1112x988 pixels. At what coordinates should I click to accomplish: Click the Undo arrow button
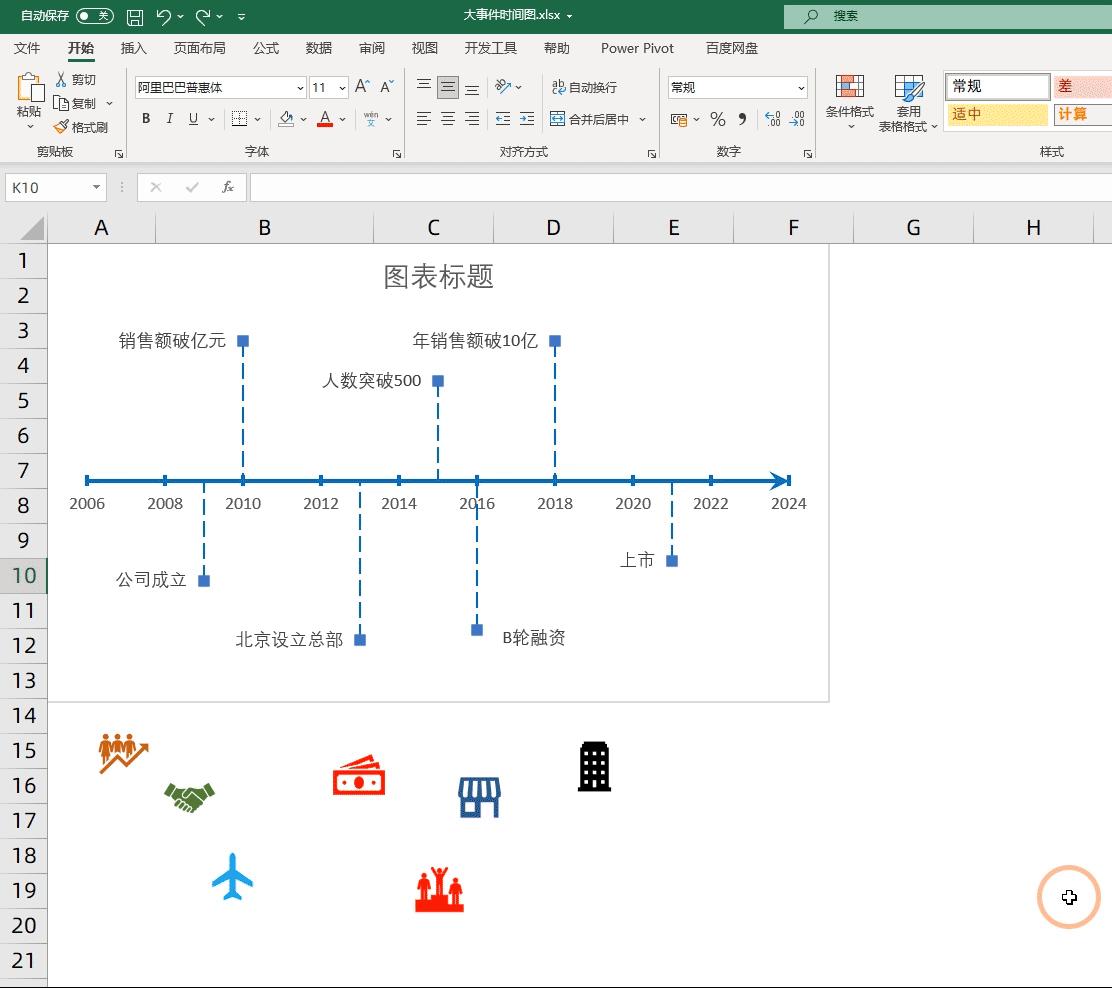pos(163,16)
